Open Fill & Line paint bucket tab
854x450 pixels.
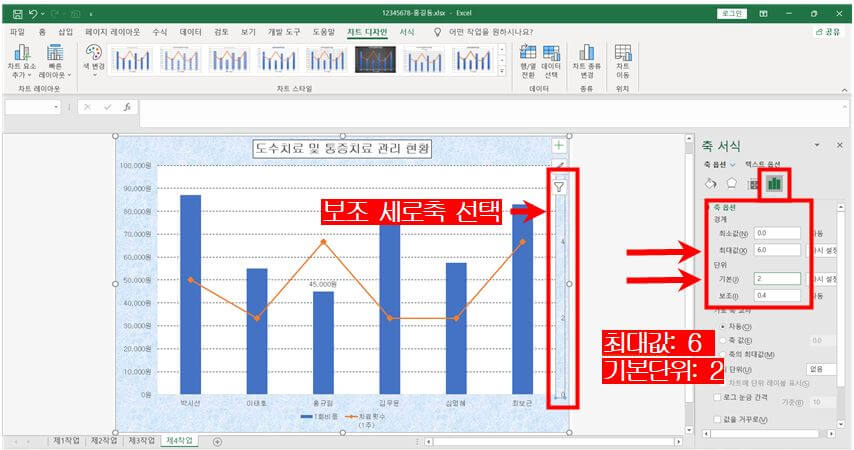(x=711, y=184)
